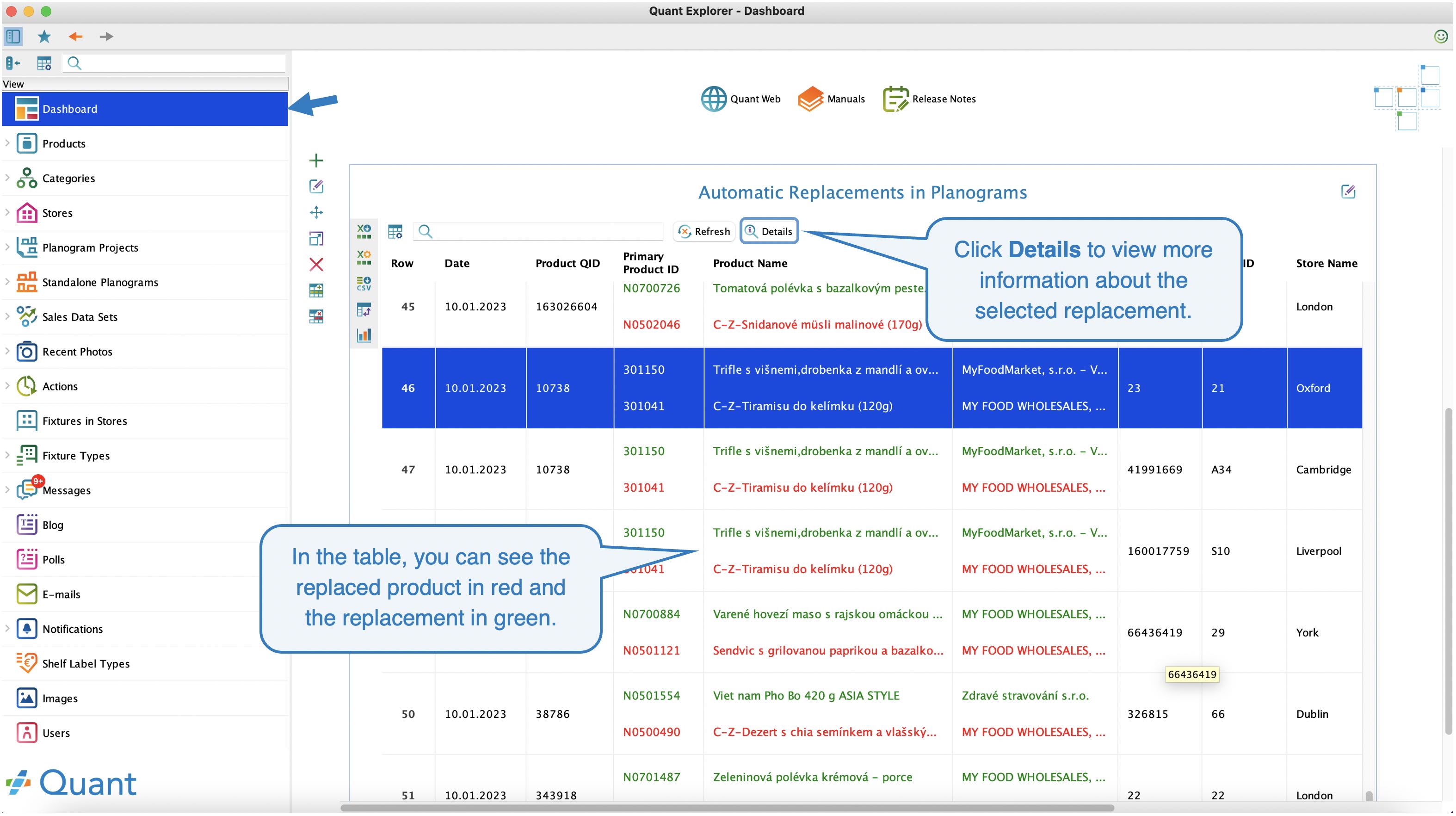Expand the Planogram Projects node
The height and width of the screenshot is (816, 1456).
click(x=7, y=247)
